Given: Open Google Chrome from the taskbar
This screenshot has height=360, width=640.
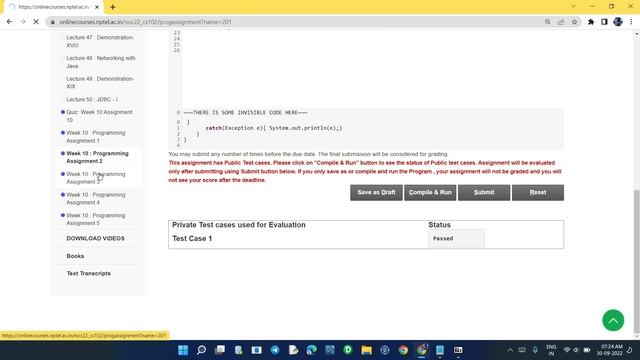Looking at the screenshot, I should (403, 350).
